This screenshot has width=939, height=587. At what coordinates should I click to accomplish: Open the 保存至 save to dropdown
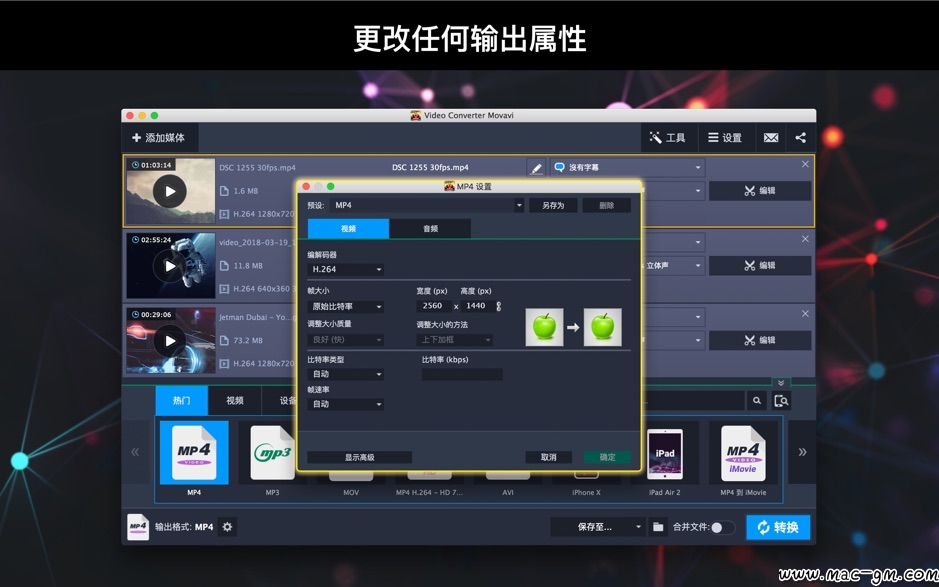598,527
